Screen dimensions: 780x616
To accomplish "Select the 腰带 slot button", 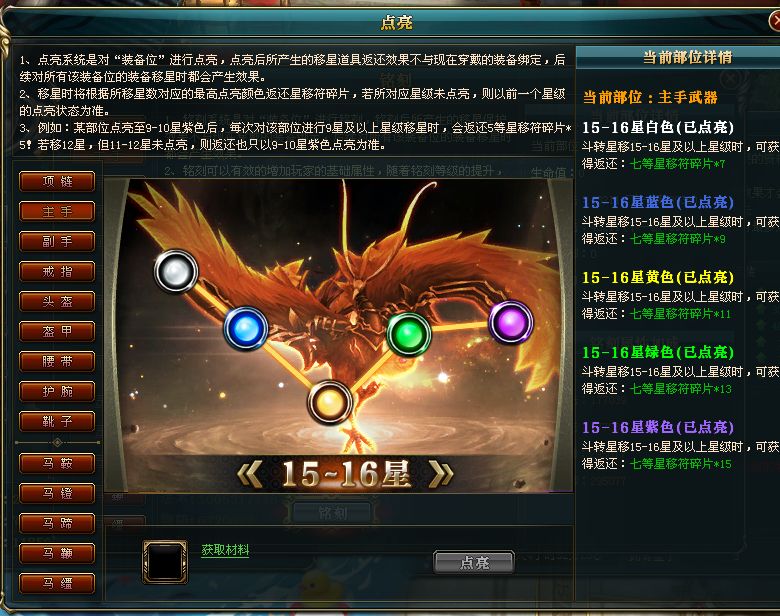I will (57, 362).
